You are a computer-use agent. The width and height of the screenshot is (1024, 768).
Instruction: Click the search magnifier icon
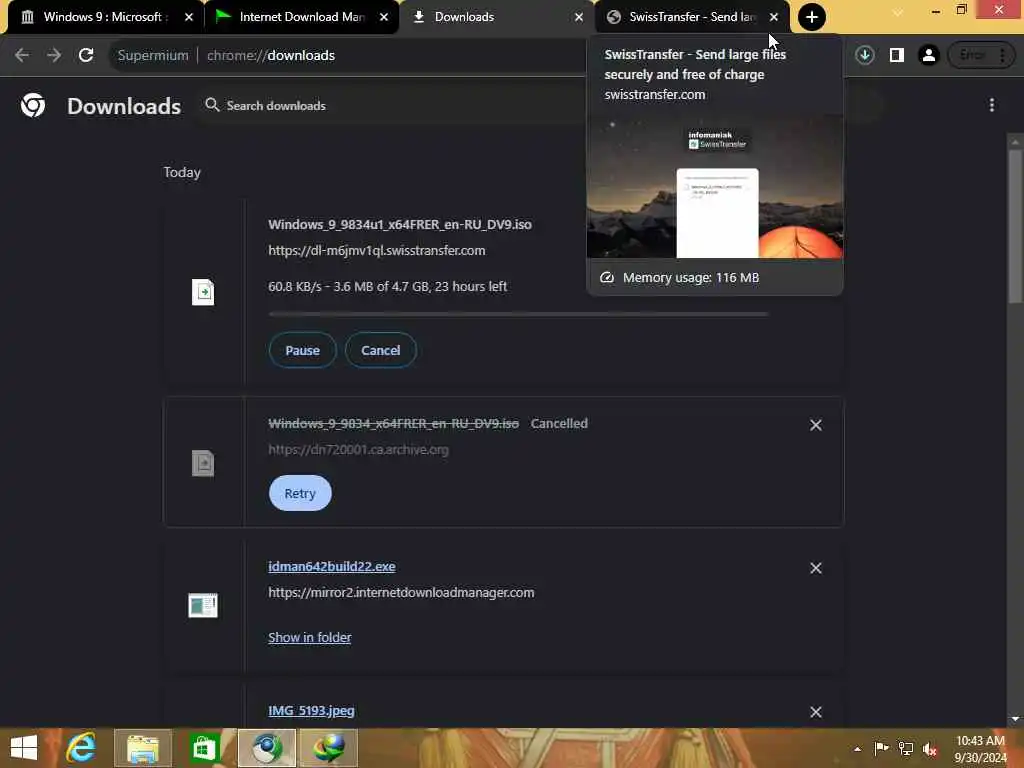click(x=212, y=105)
